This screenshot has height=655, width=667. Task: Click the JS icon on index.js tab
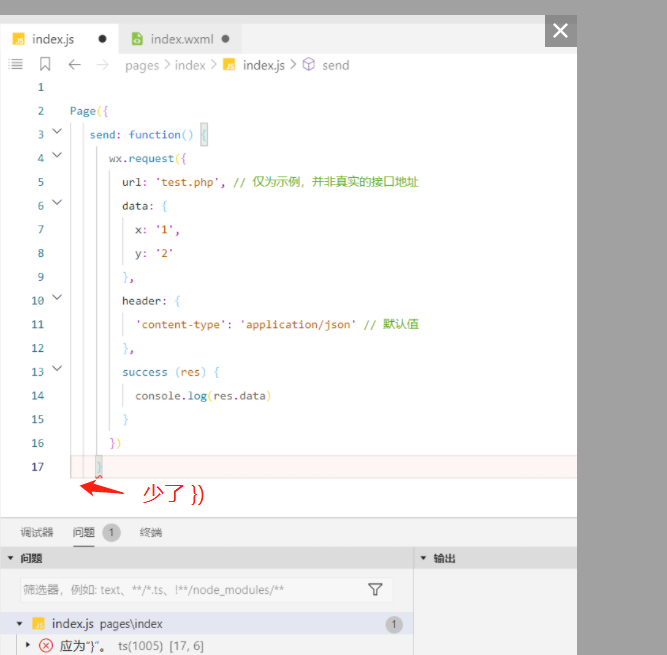click(x=18, y=39)
